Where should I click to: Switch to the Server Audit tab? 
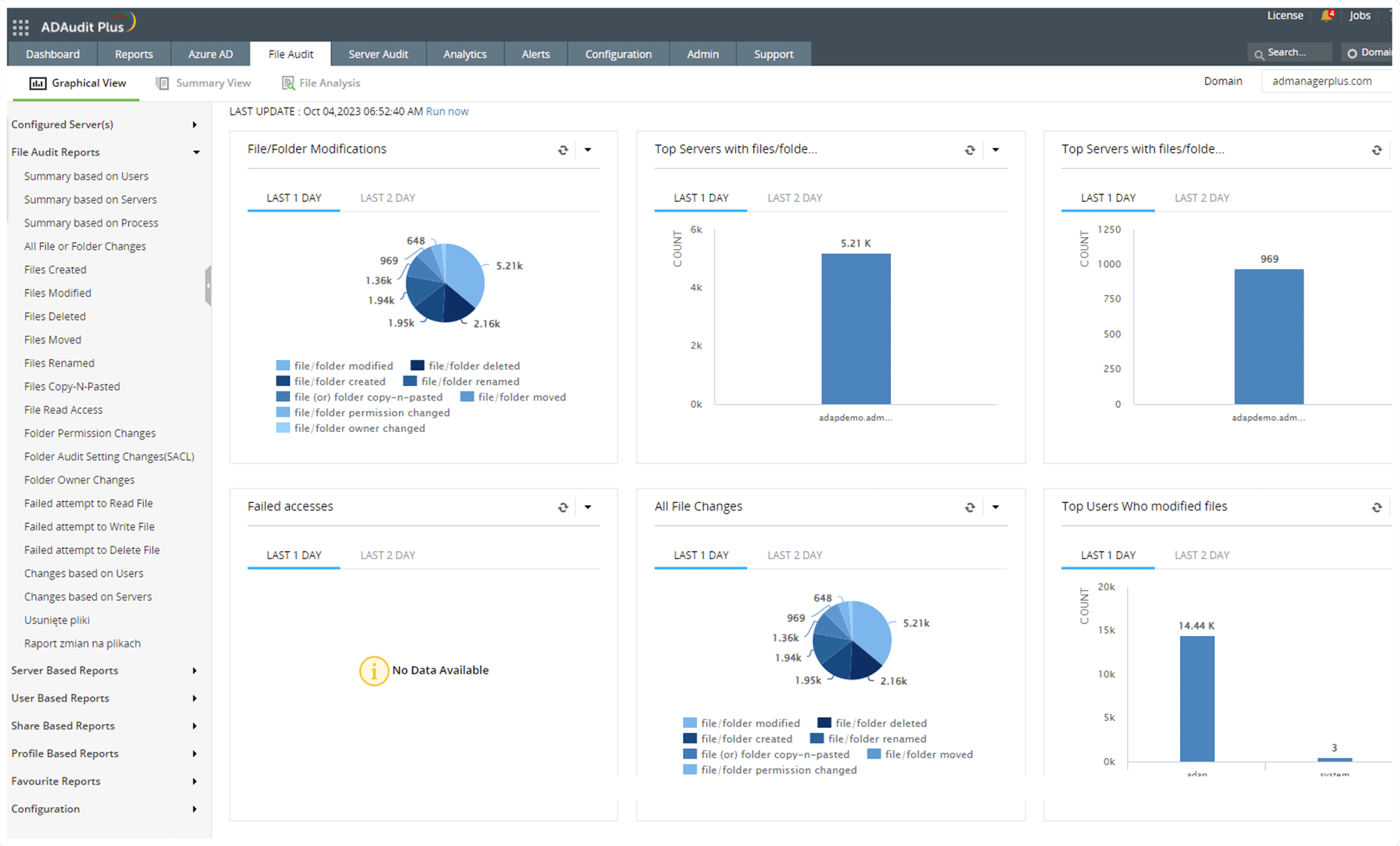pyautogui.click(x=379, y=53)
